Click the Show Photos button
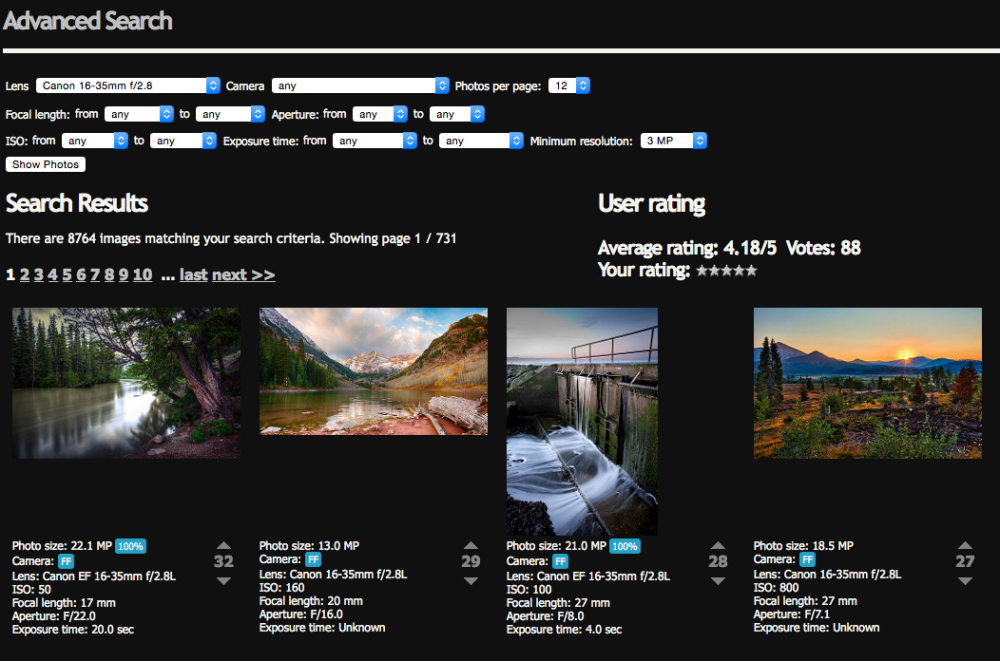This screenshot has width=1000, height=661. pos(45,165)
